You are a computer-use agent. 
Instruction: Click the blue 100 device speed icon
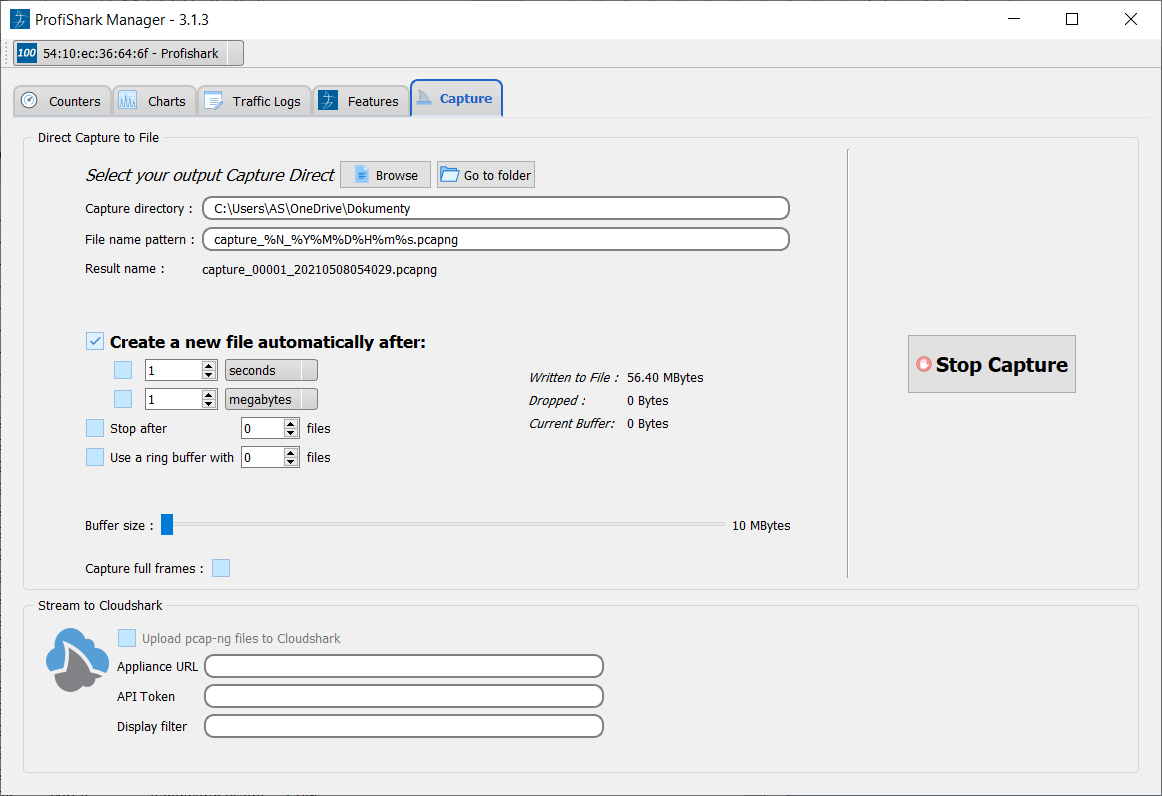(x=27, y=53)
